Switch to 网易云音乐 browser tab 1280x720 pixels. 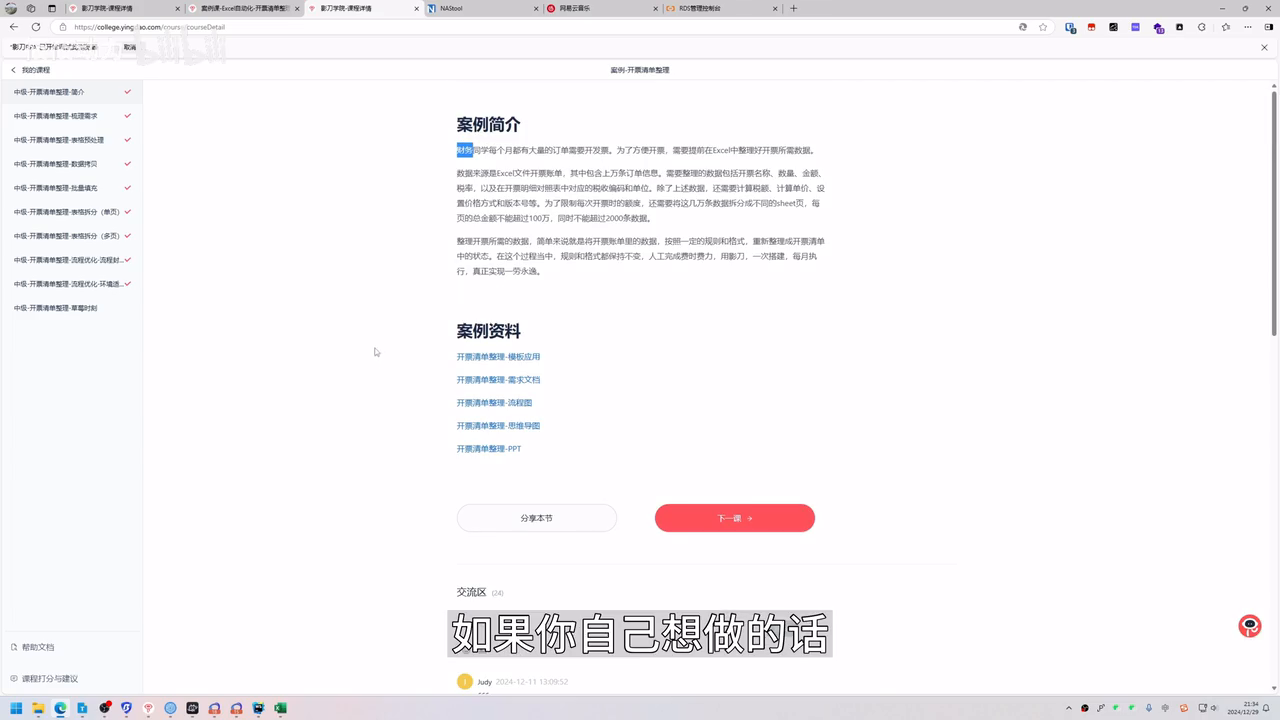pos(600,8)
